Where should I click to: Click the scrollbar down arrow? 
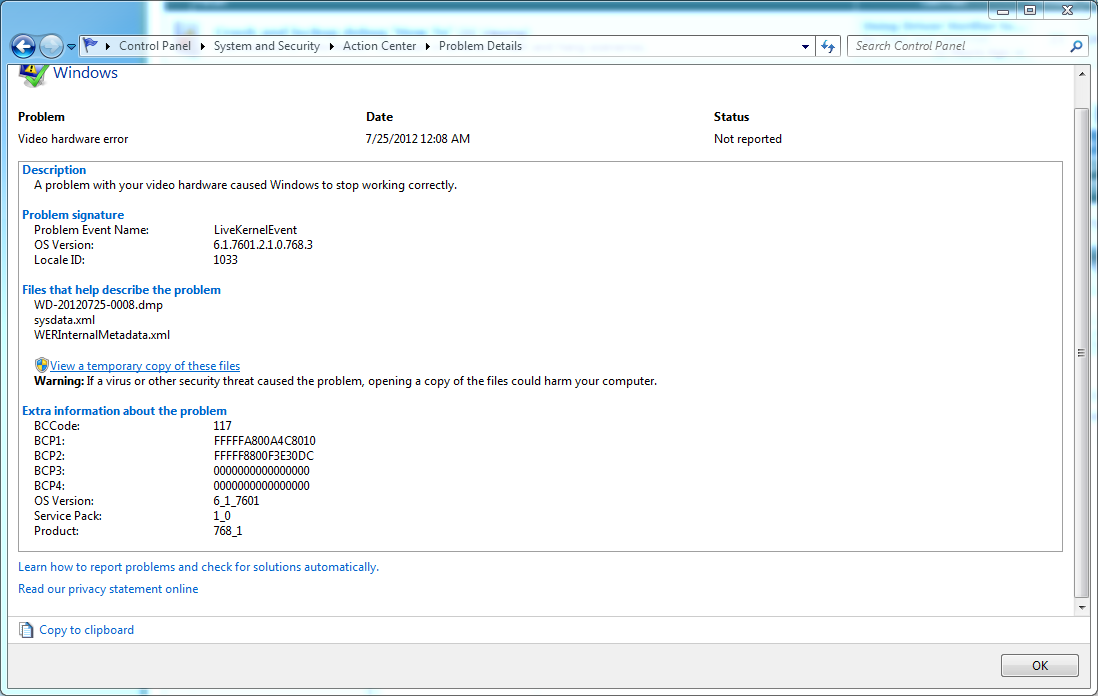(x=1082, y=607)
